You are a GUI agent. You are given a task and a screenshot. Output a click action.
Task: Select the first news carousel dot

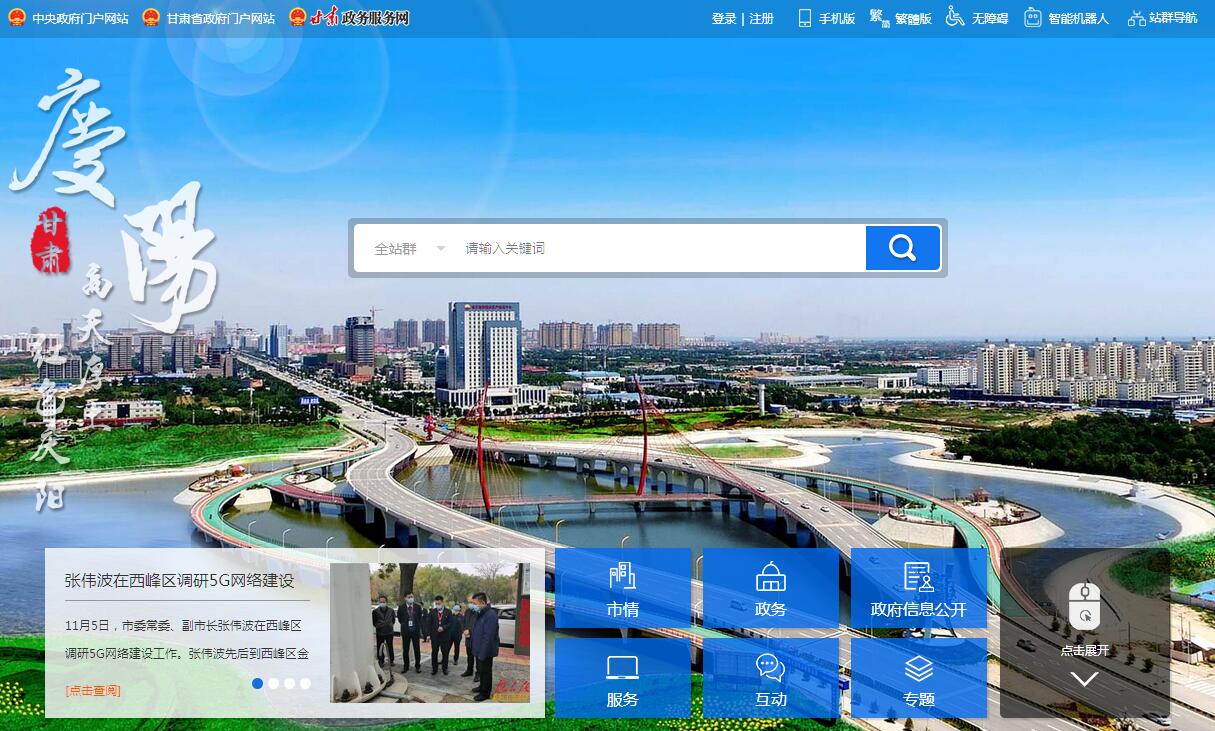tap(258, 684)
